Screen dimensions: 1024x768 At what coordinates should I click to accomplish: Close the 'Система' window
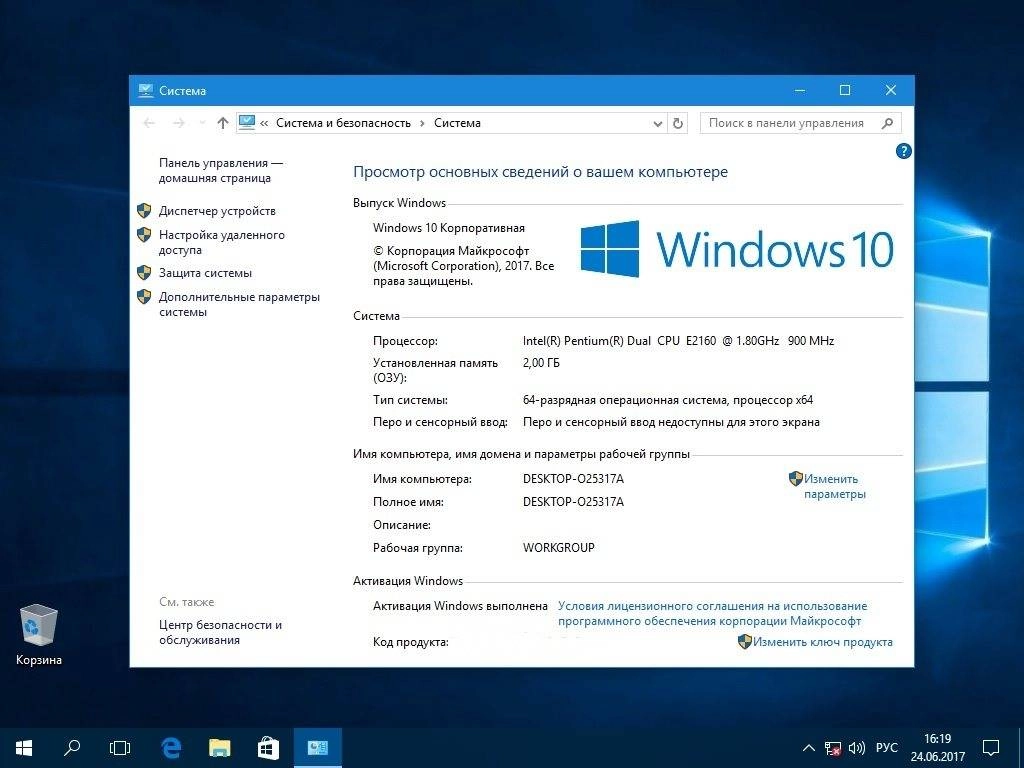[x=891, y=90]
